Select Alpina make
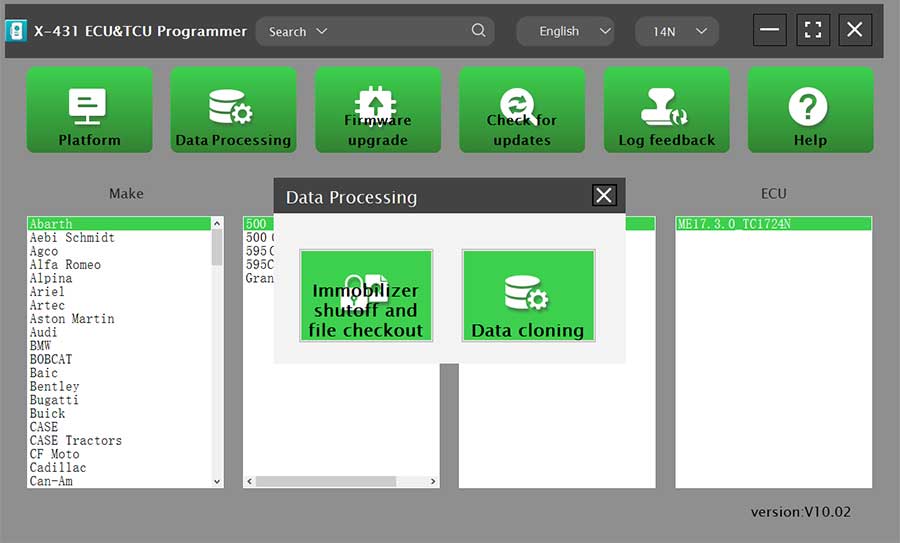 119,278
